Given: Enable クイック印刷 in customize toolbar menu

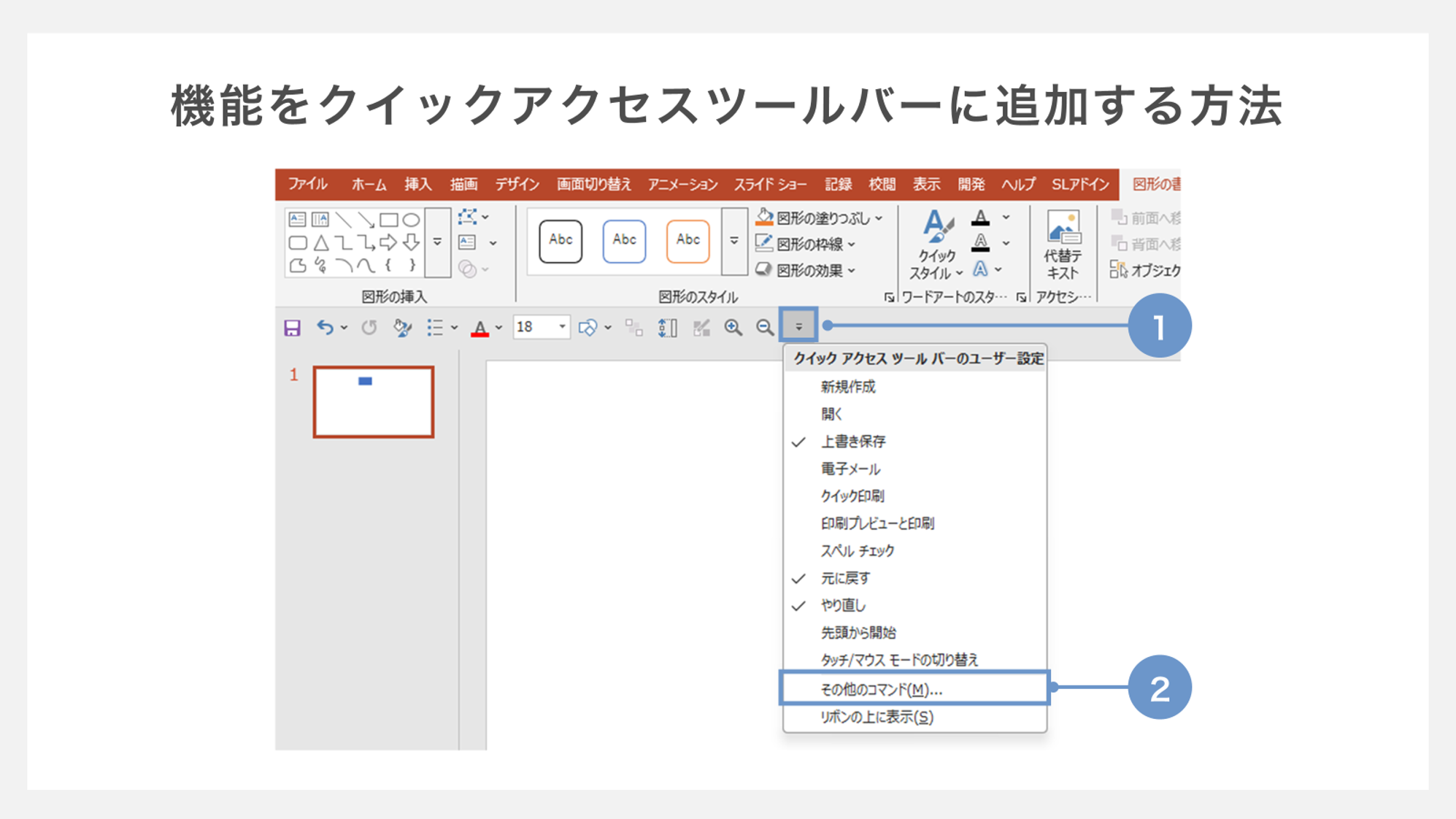Looking at the screenshot, I should (914, 496).
